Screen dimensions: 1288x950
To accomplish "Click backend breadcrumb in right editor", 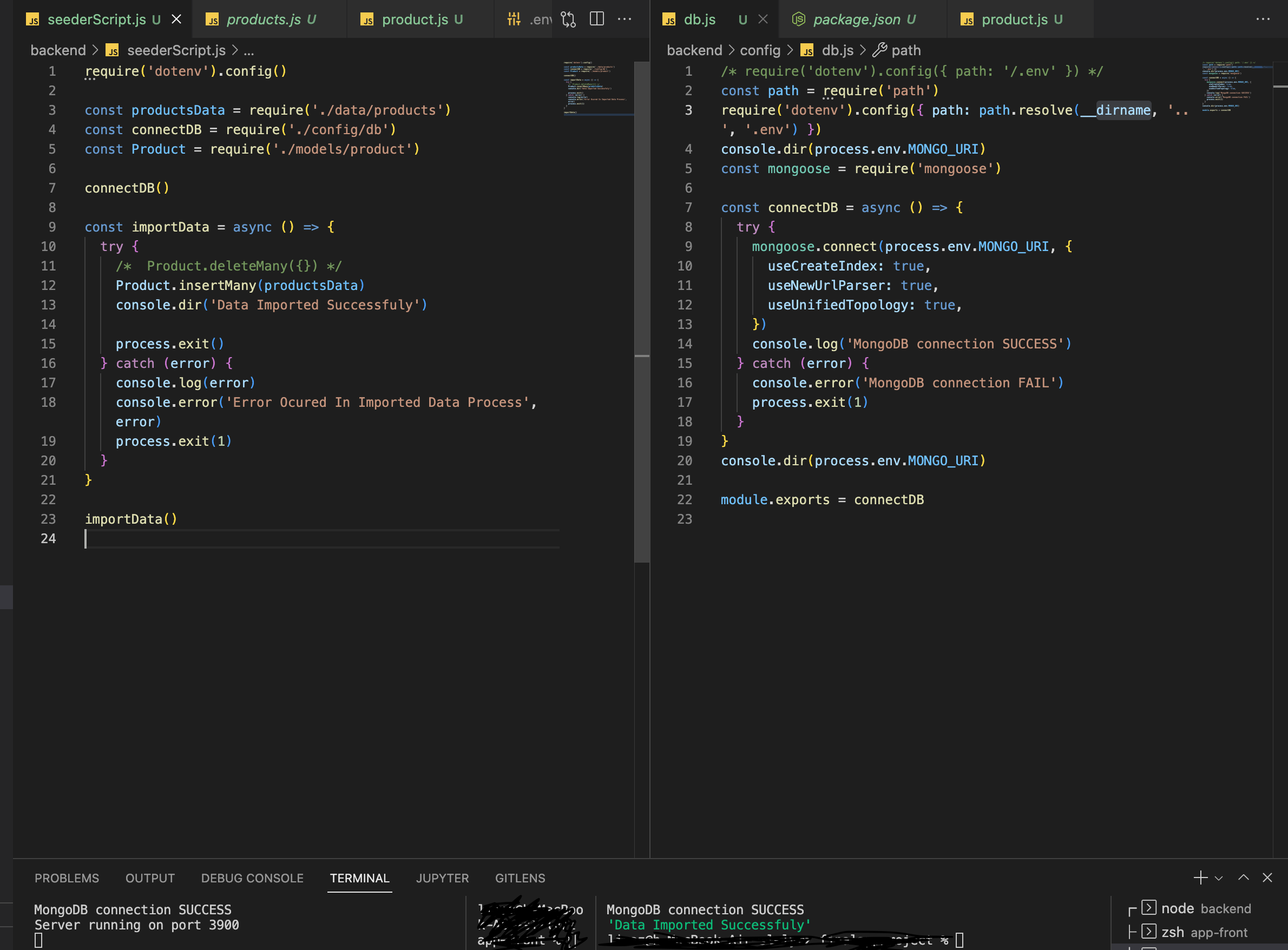I will (x=694, y=51).
